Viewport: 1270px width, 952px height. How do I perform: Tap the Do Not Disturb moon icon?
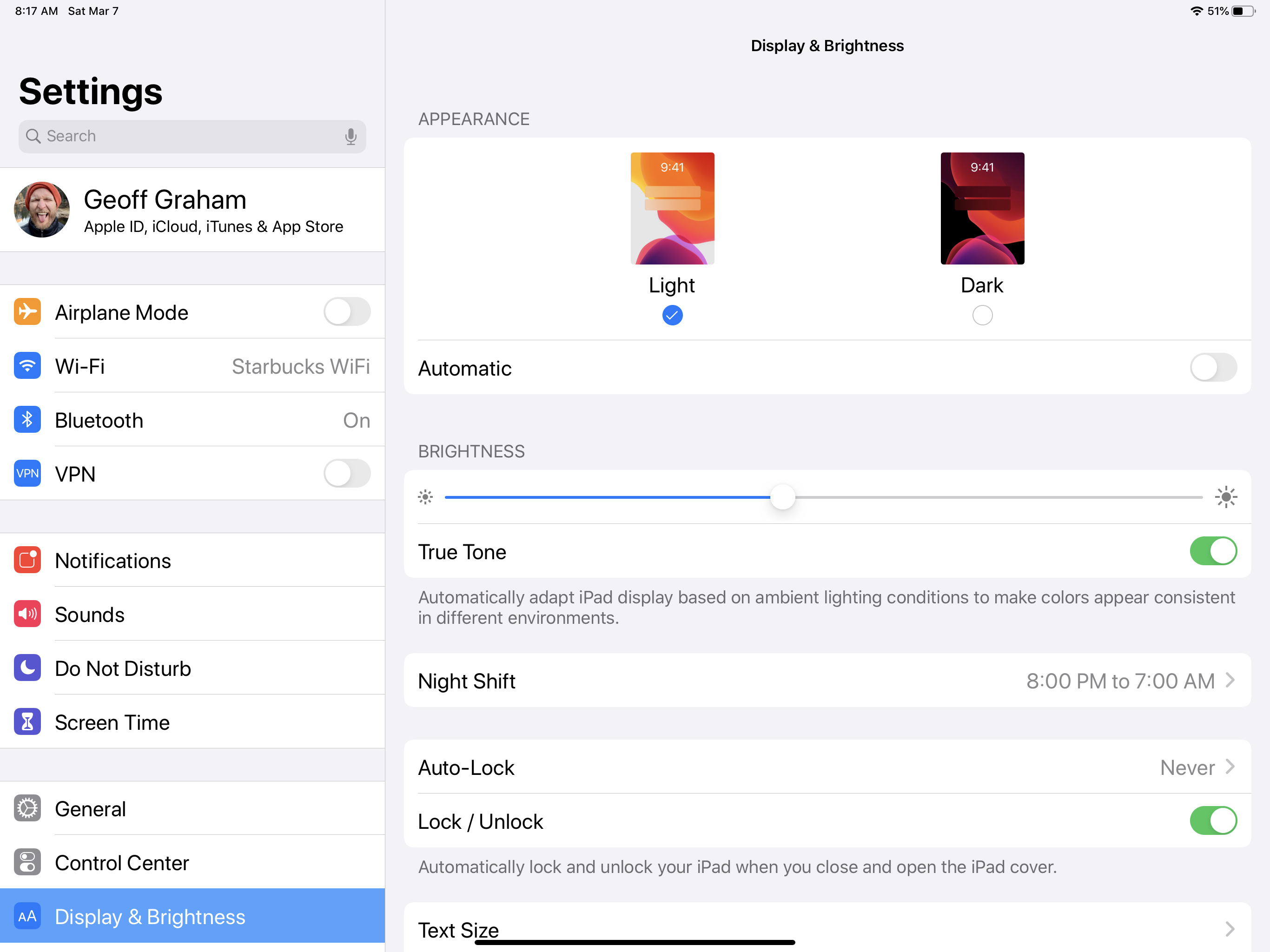point(27,668)
